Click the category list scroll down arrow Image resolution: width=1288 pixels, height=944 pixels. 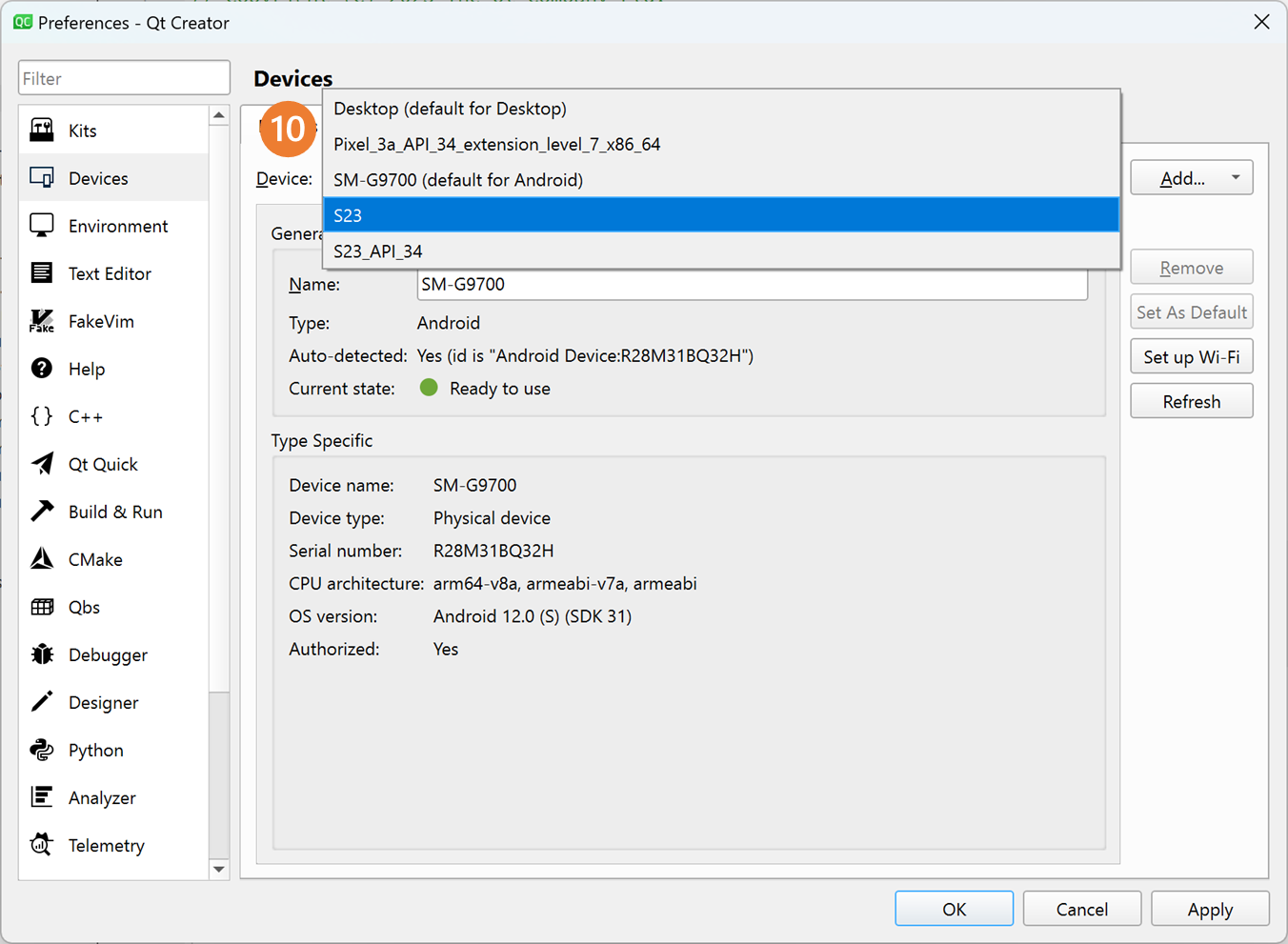coord(219,869)
